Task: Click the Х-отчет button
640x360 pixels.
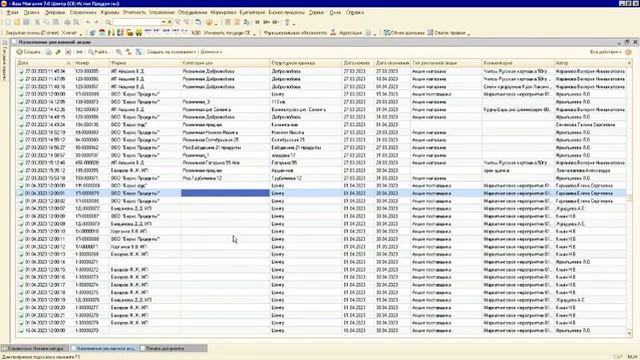Action: 69,33
